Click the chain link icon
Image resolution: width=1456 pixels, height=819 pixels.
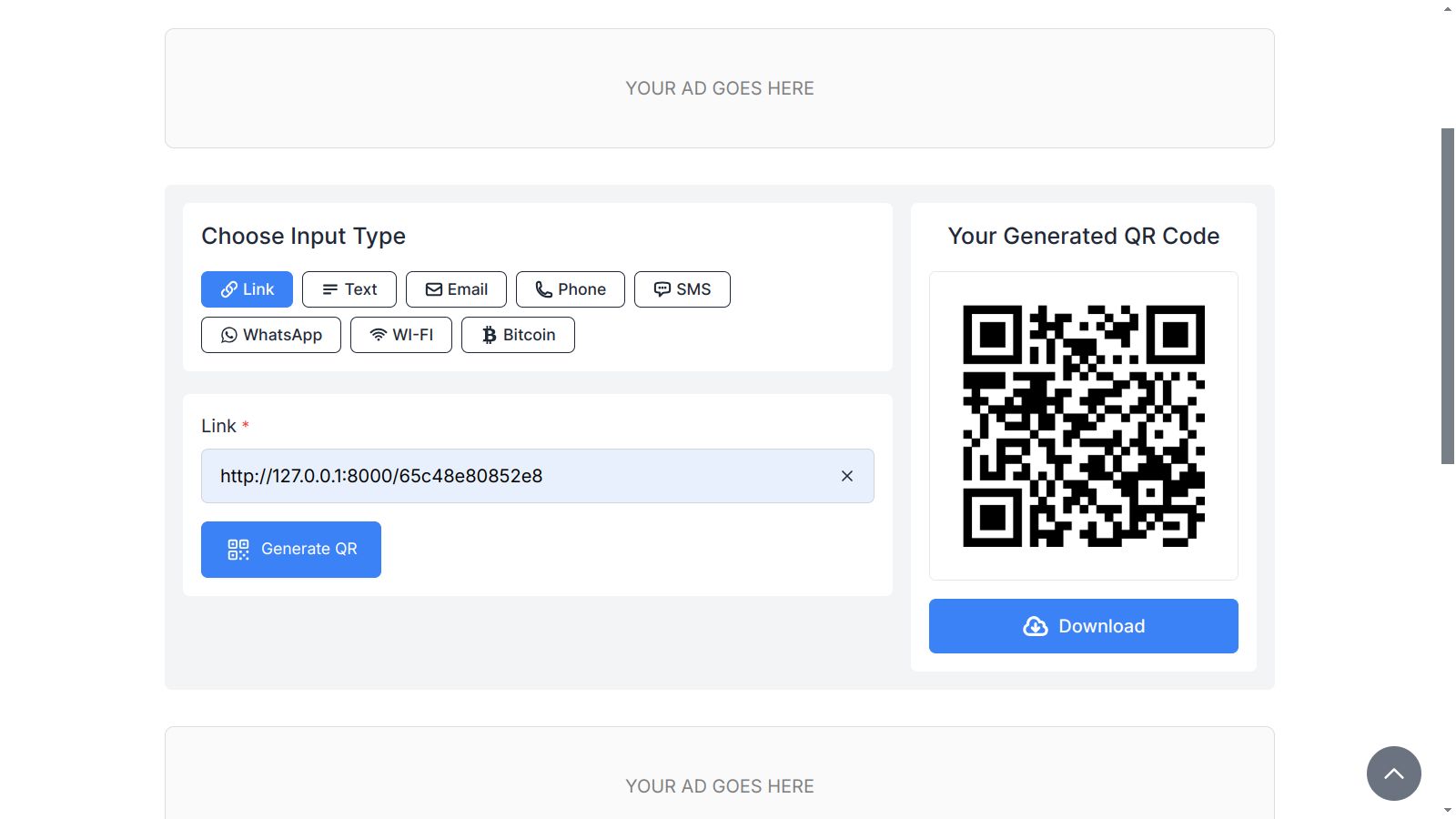click(x=229, y=289)
